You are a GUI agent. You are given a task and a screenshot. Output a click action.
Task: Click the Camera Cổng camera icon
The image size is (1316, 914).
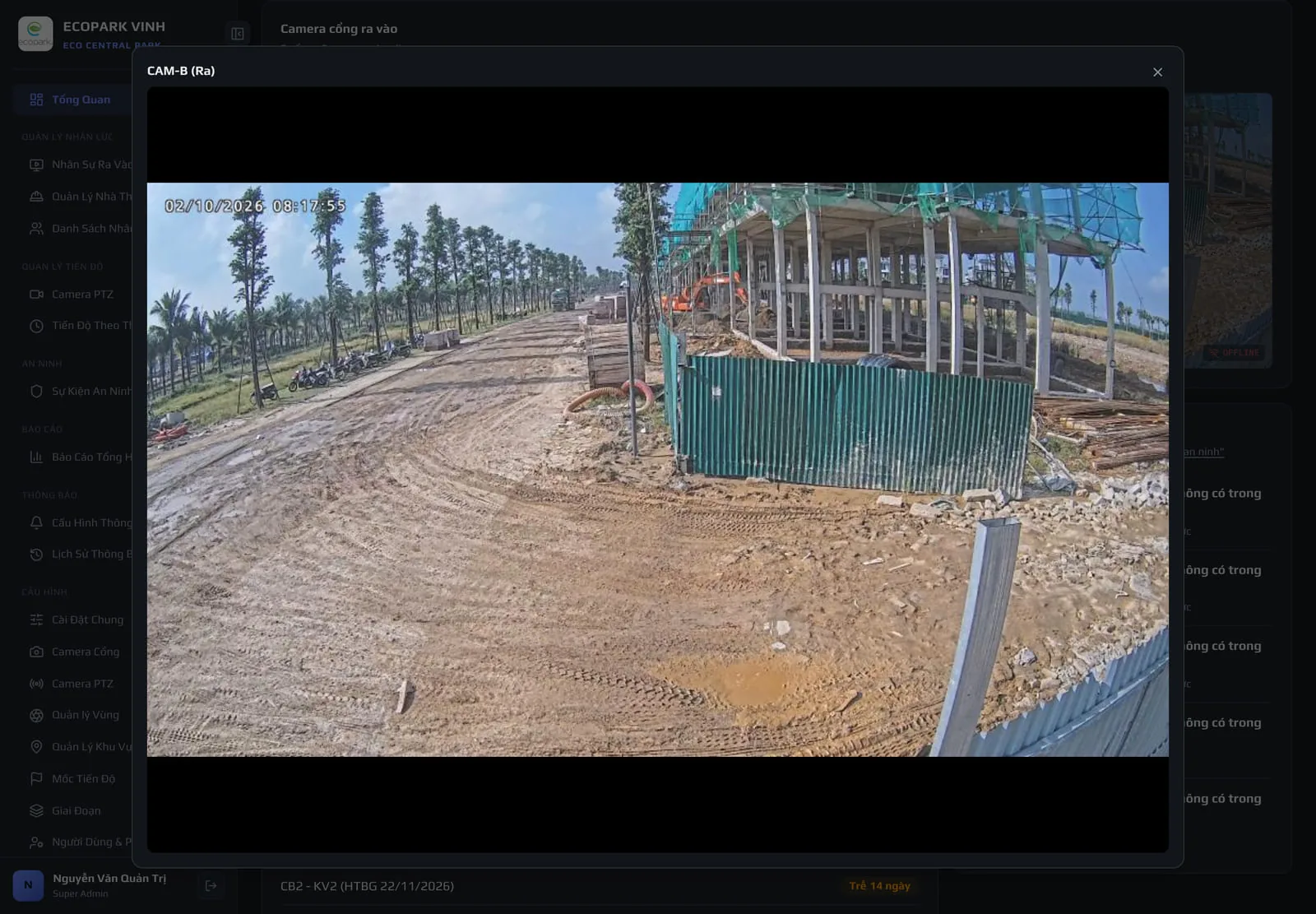(36, 652)
